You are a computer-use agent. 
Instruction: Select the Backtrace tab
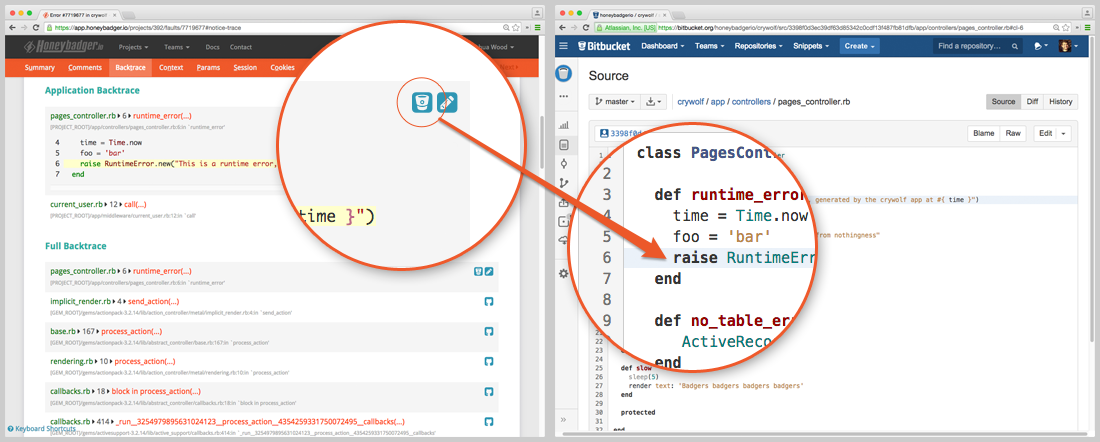pos(130,67)
